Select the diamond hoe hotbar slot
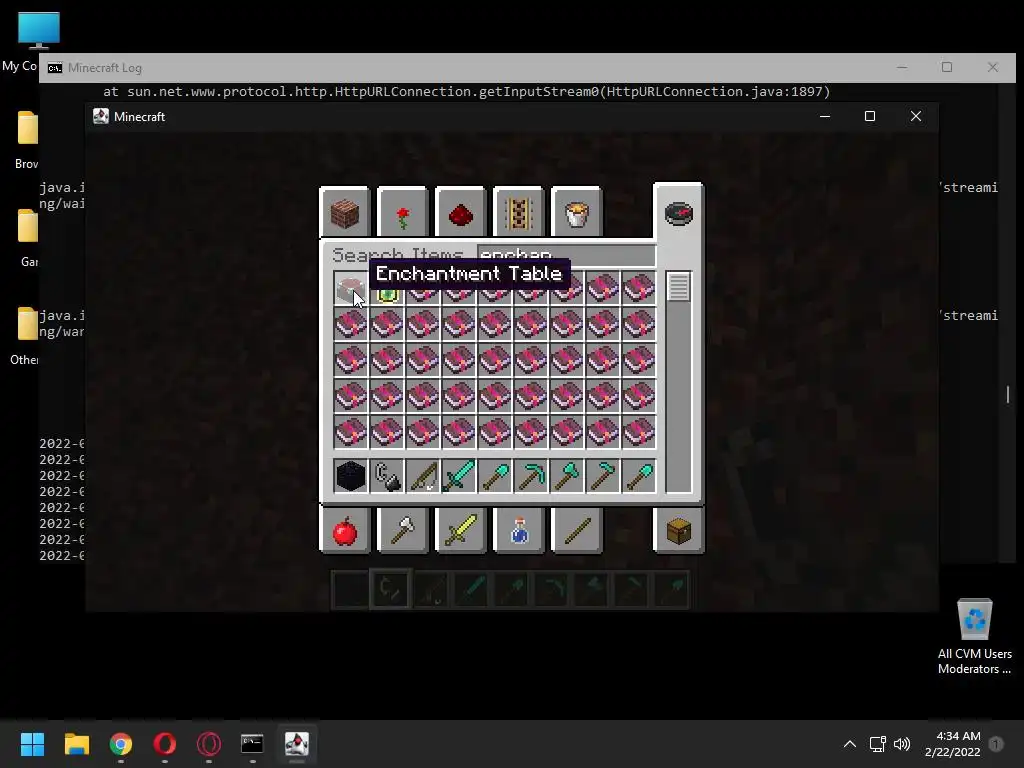This screenshot has width=1024, height=768. [x=602, y=475]
